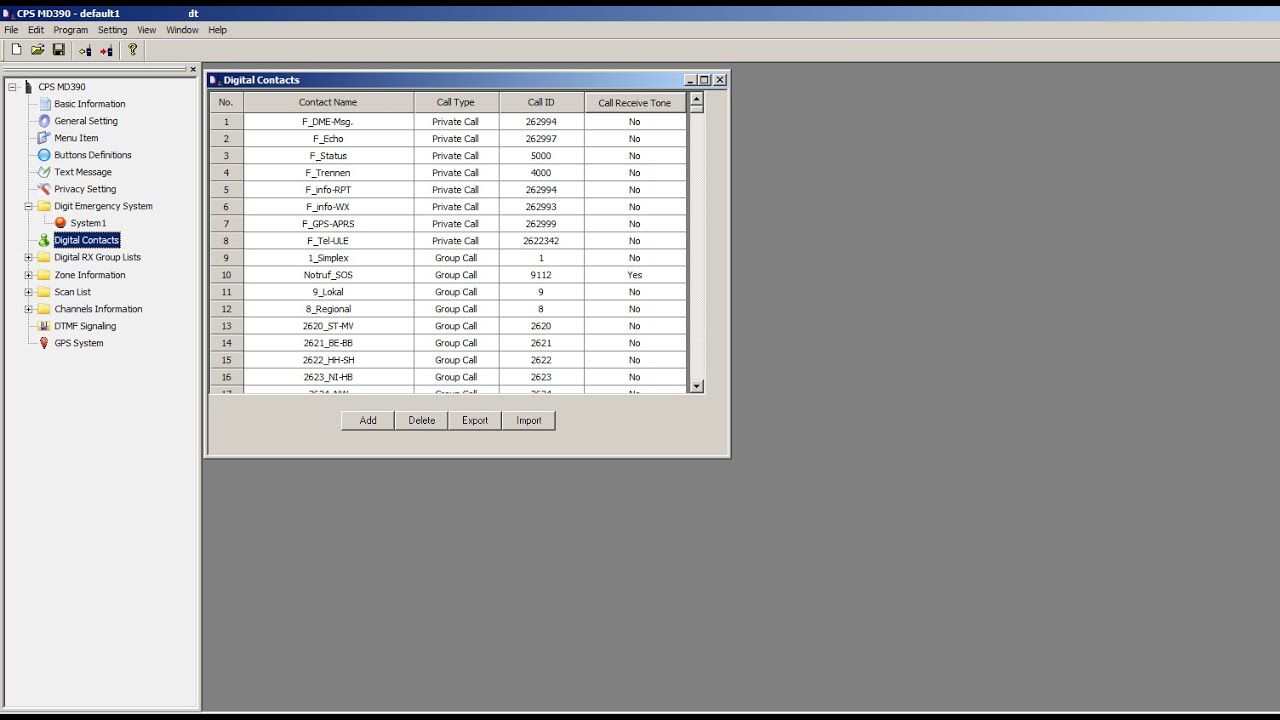The image size is (1280, 720).
Task: Collapse the CPS MD390 root tree
Action: [13, 87]
